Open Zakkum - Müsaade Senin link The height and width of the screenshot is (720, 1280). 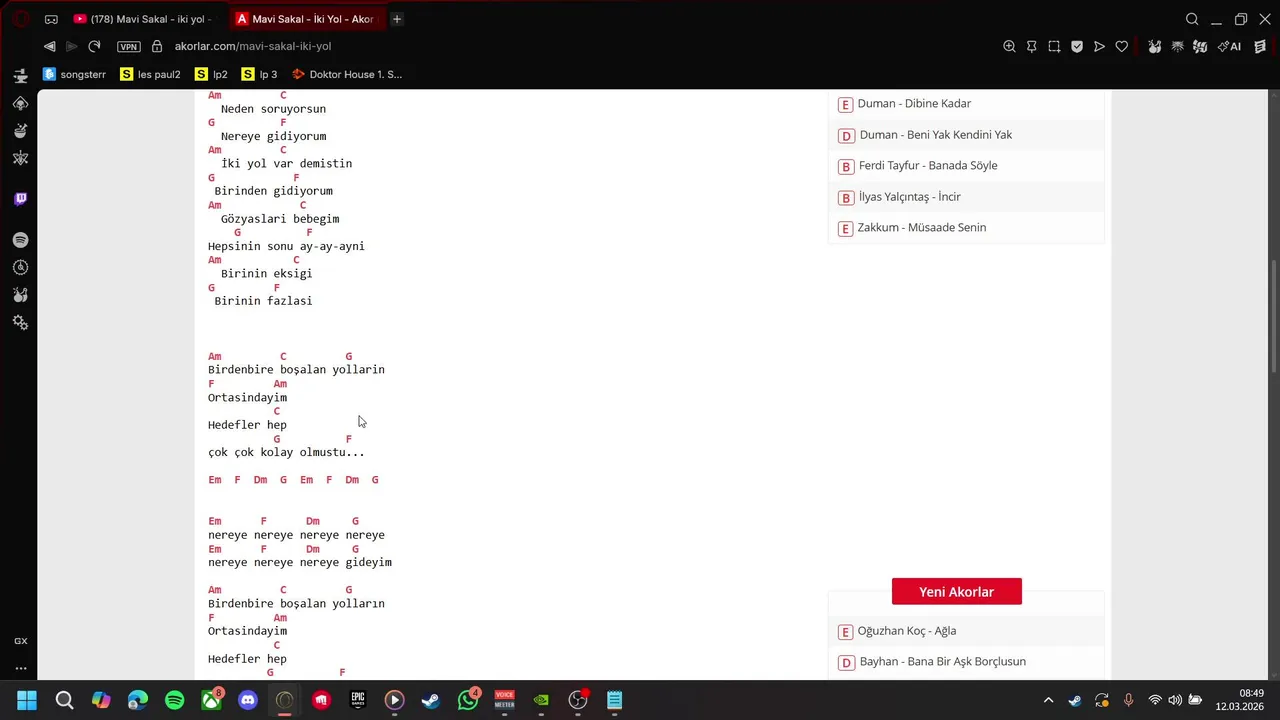click(x=921, y=228)
